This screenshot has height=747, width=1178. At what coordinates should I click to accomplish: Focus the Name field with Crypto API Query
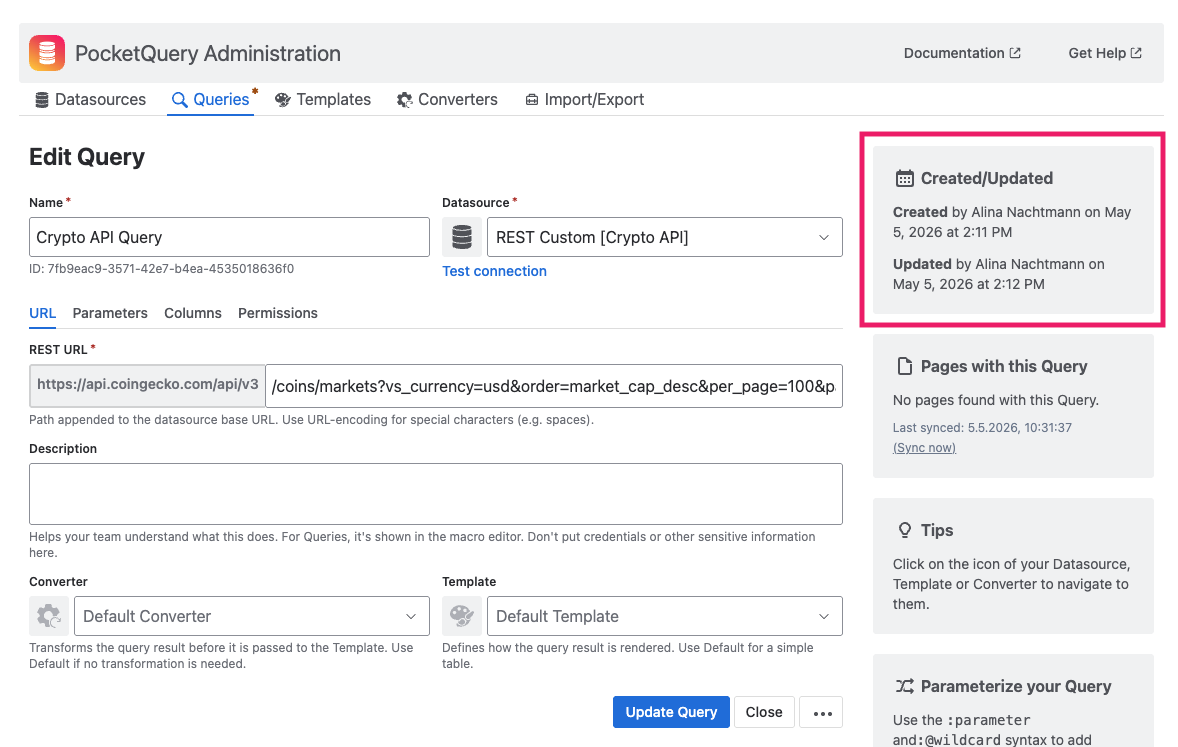click(229, 237)
